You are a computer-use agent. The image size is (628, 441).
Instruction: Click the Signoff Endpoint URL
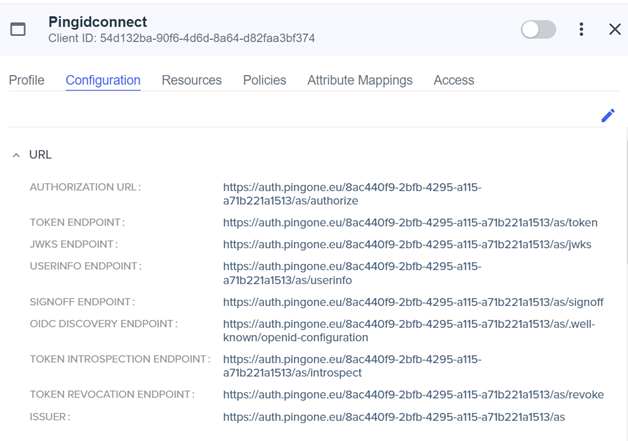click(413, 302)
